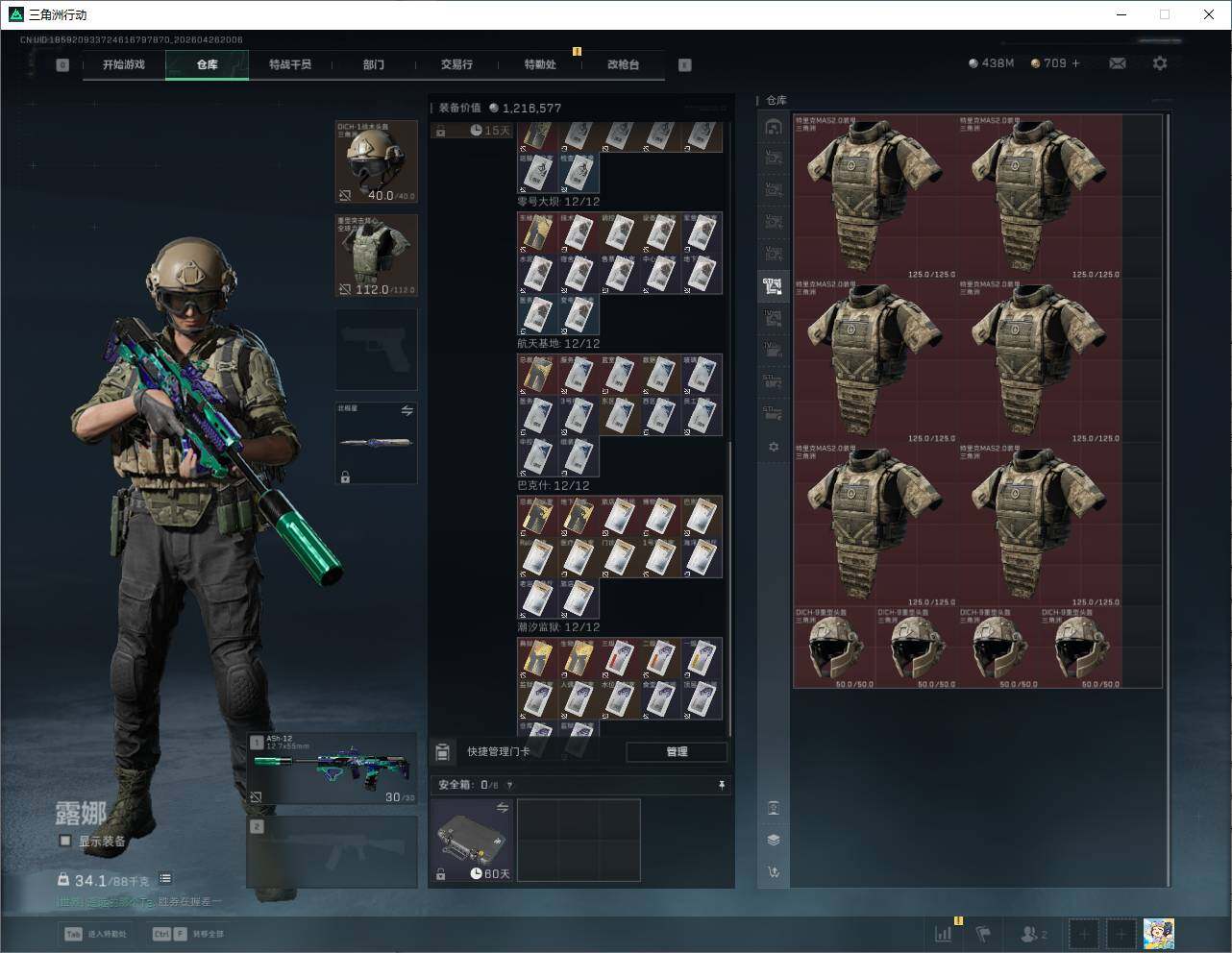Viewport: 1232px width, 953px height.
Task: Click the 进入特勤处 Tab shortcut
Action: 95,934
